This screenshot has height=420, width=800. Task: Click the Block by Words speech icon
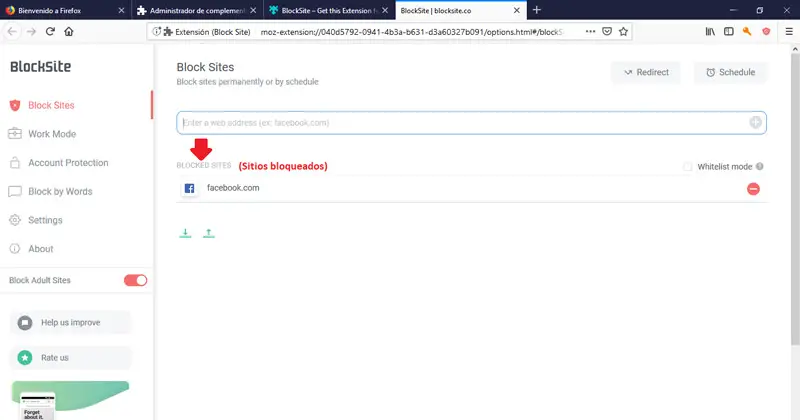coord(15,191)
